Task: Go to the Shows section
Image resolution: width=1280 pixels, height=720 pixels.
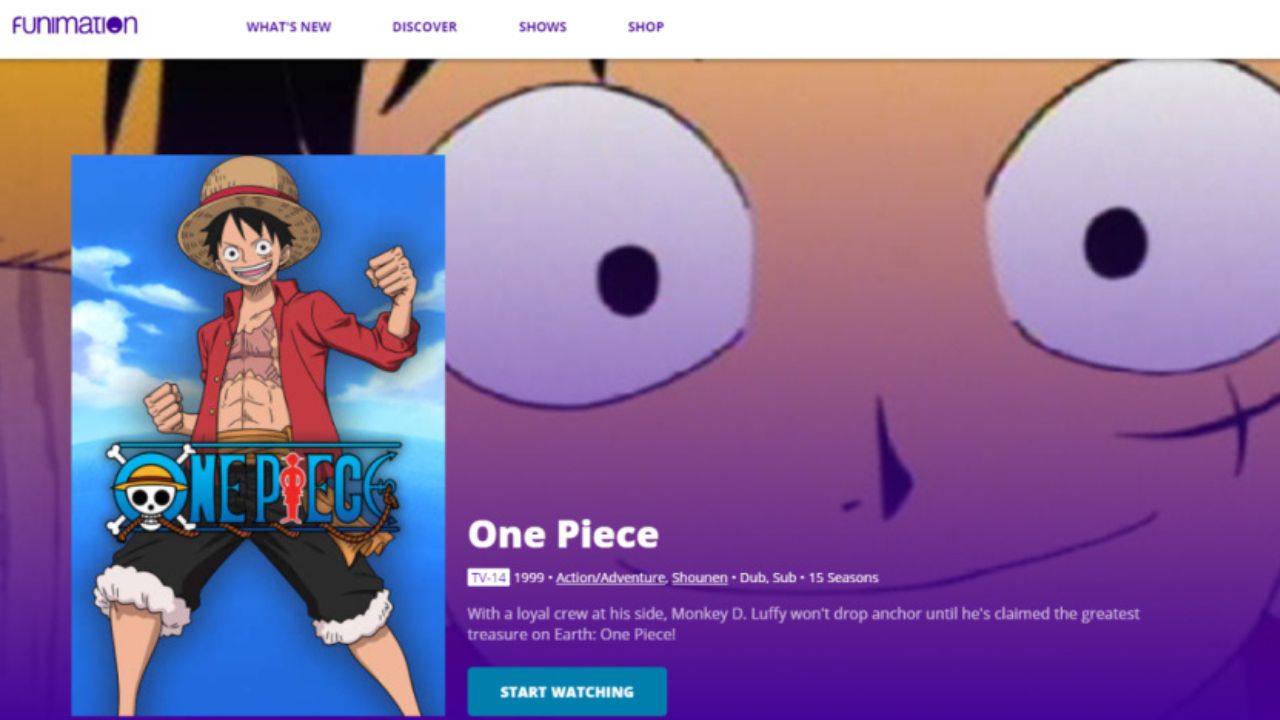Action: 542,27
